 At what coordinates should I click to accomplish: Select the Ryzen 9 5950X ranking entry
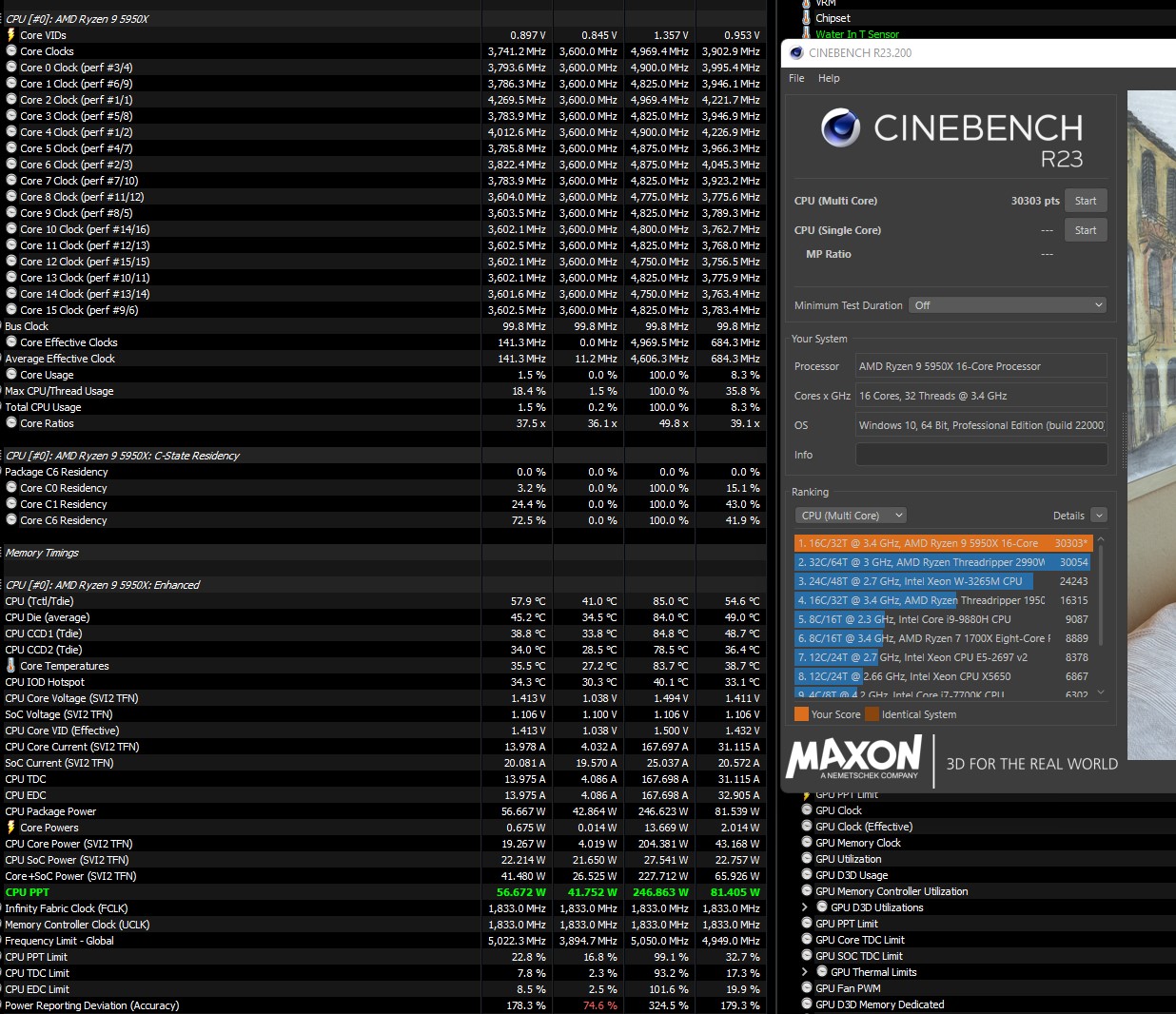click(942, 543)
